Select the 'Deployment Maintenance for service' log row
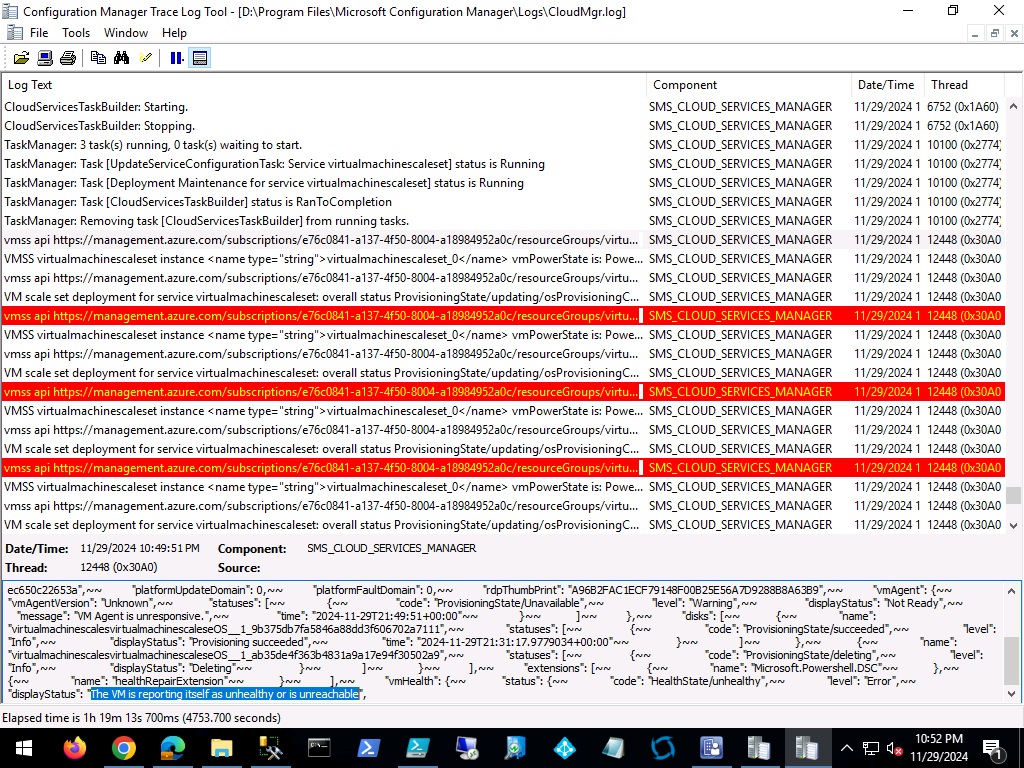 (x=503, y=183)
